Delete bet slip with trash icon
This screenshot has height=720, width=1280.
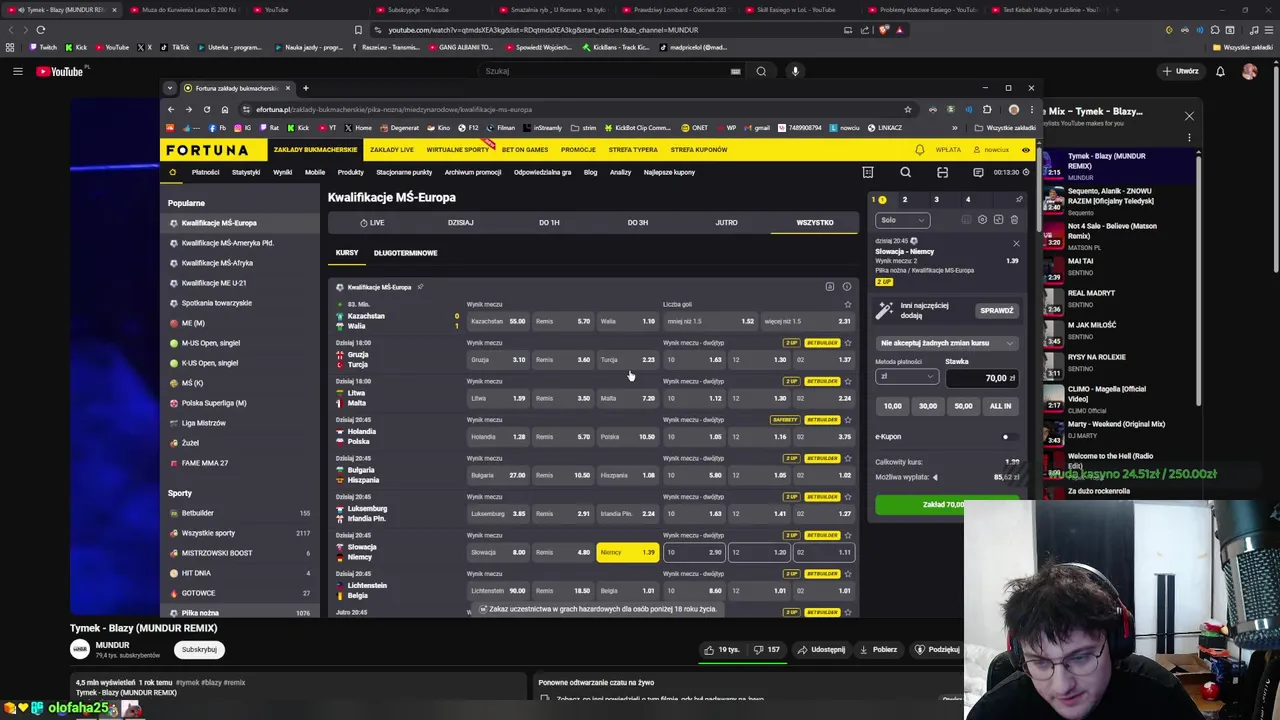pos(1014,220)
